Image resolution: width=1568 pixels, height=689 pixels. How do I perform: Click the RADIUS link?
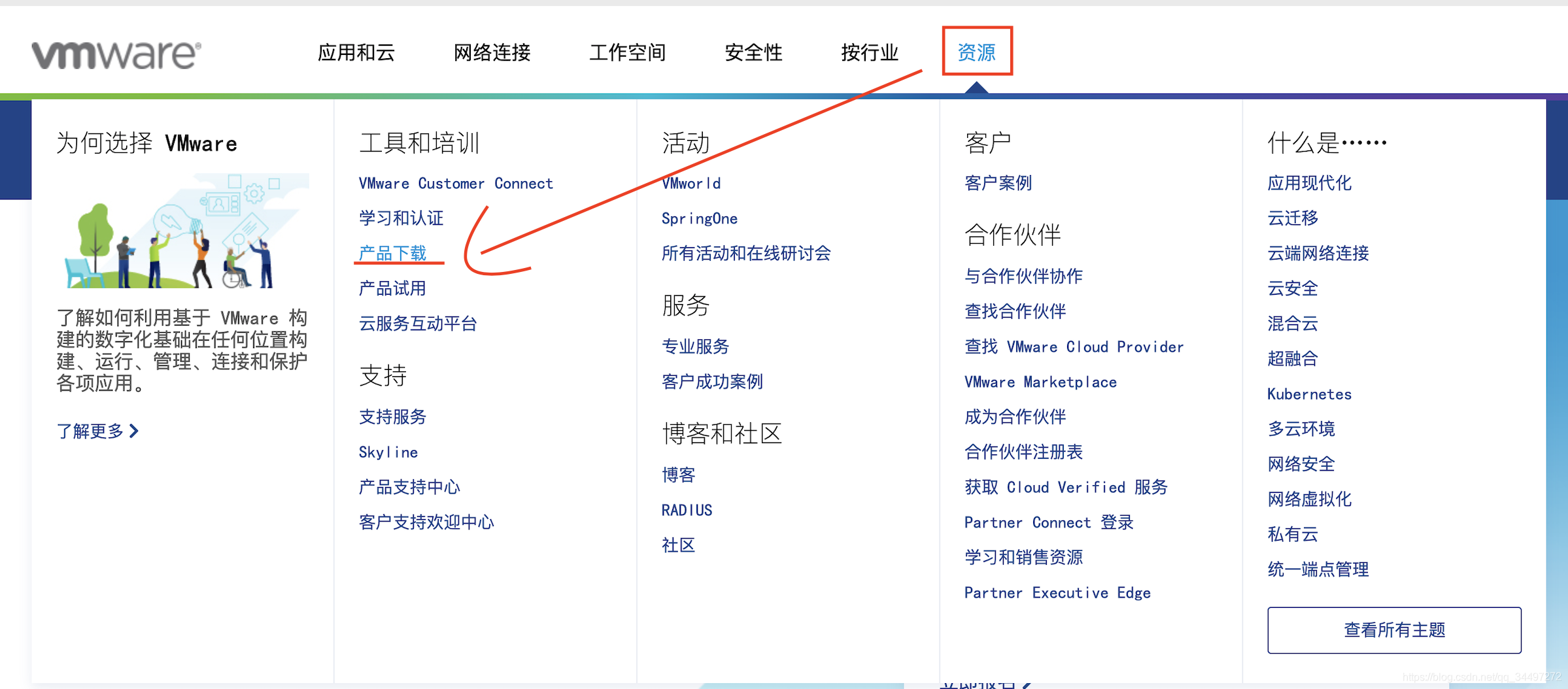pos(687,510)
